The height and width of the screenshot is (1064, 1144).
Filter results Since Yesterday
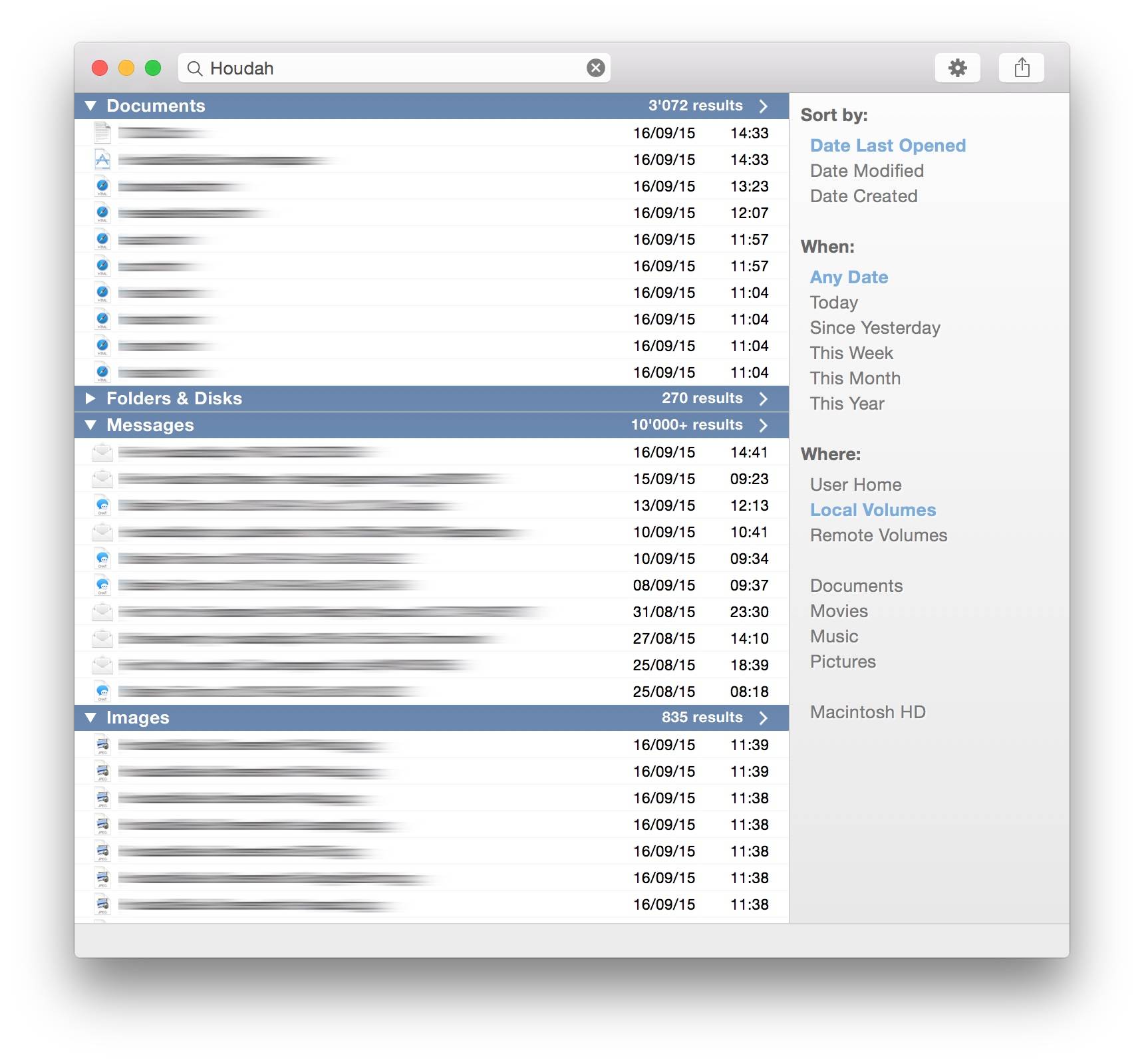pyautogui.click(x=875, y=328)
